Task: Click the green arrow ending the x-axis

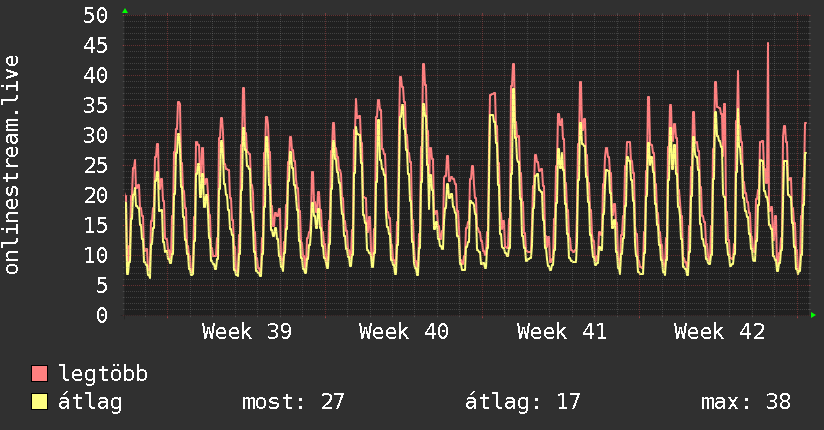Action: [x=813, y=315]
